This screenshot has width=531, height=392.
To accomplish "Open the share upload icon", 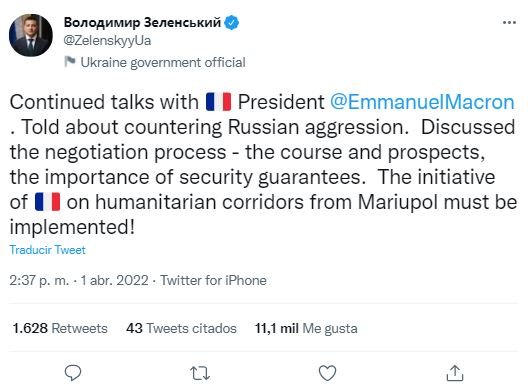I will tap(454, 373).
